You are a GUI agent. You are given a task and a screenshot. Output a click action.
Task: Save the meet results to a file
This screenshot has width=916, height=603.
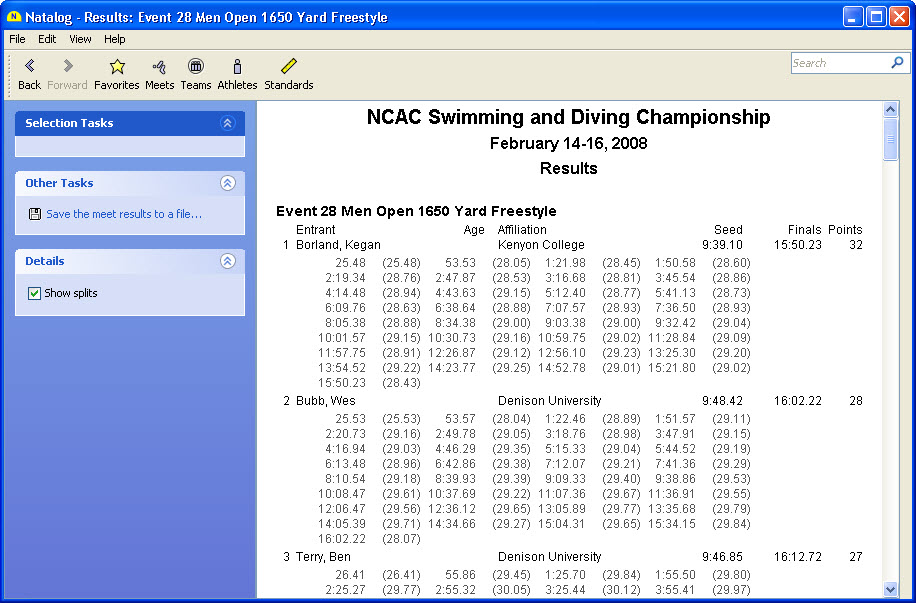pos(124,214)
